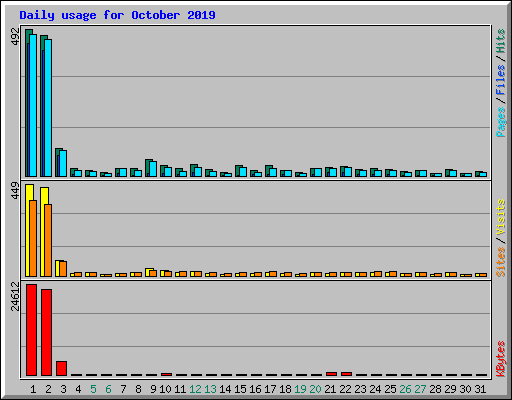Click the day 2 hits bar

44,106
